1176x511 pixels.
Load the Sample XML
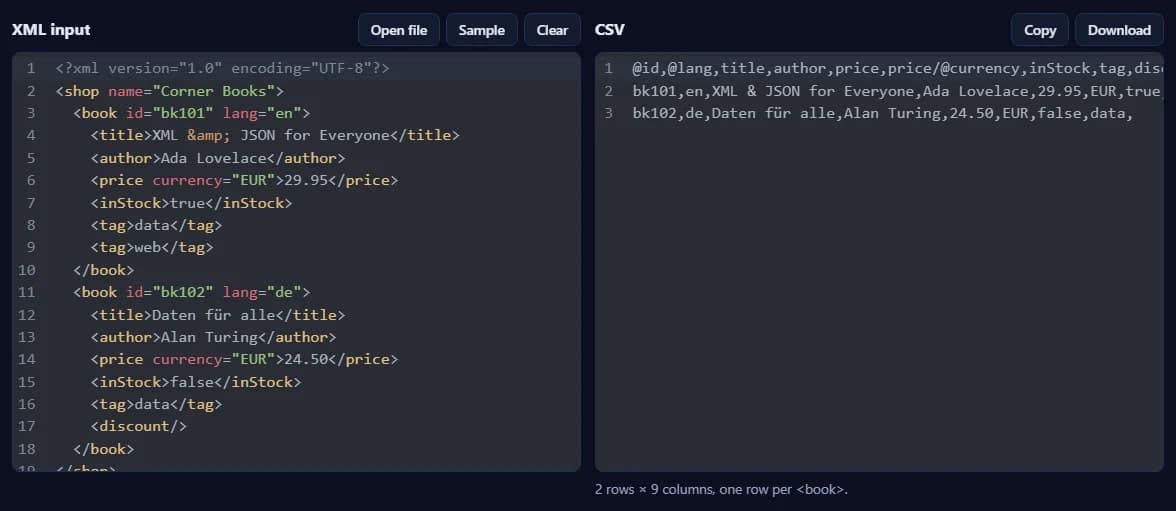click(x=482, y=30)
